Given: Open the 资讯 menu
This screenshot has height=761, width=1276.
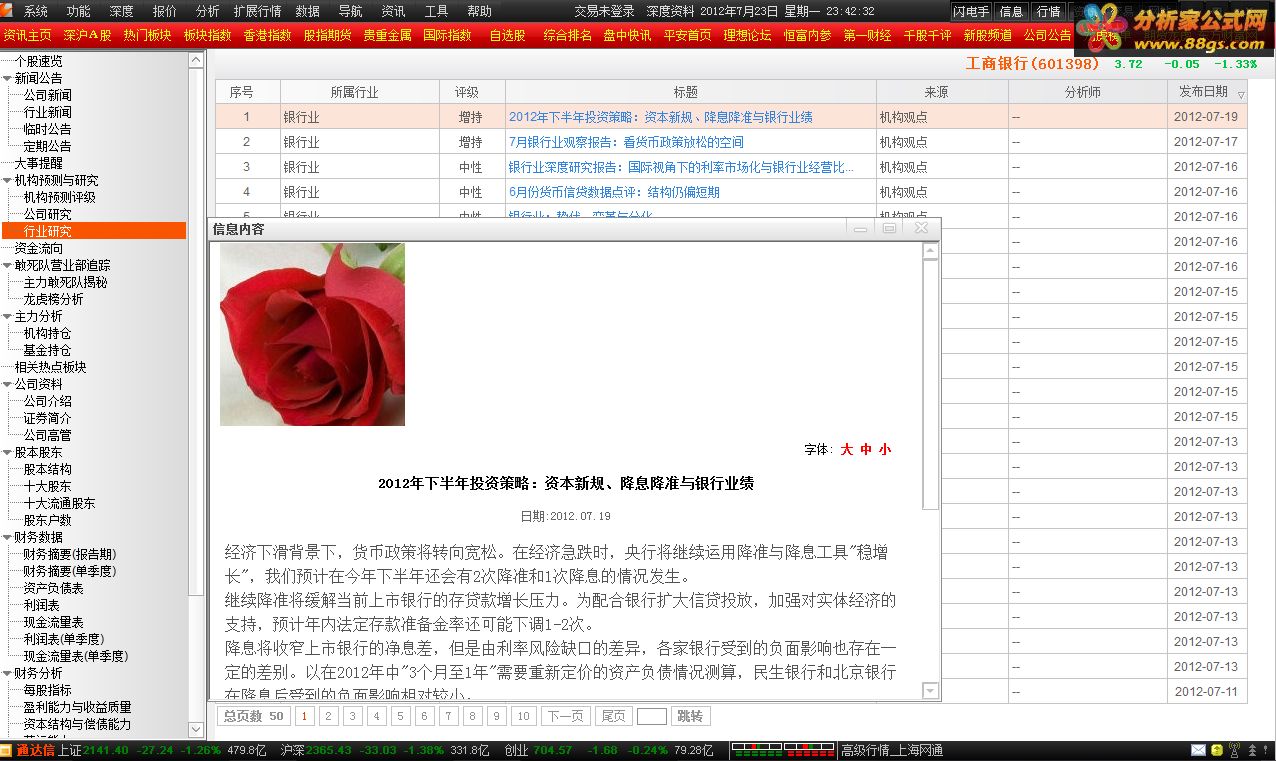Looking at the screenshot, I should [x=393, y=11].
